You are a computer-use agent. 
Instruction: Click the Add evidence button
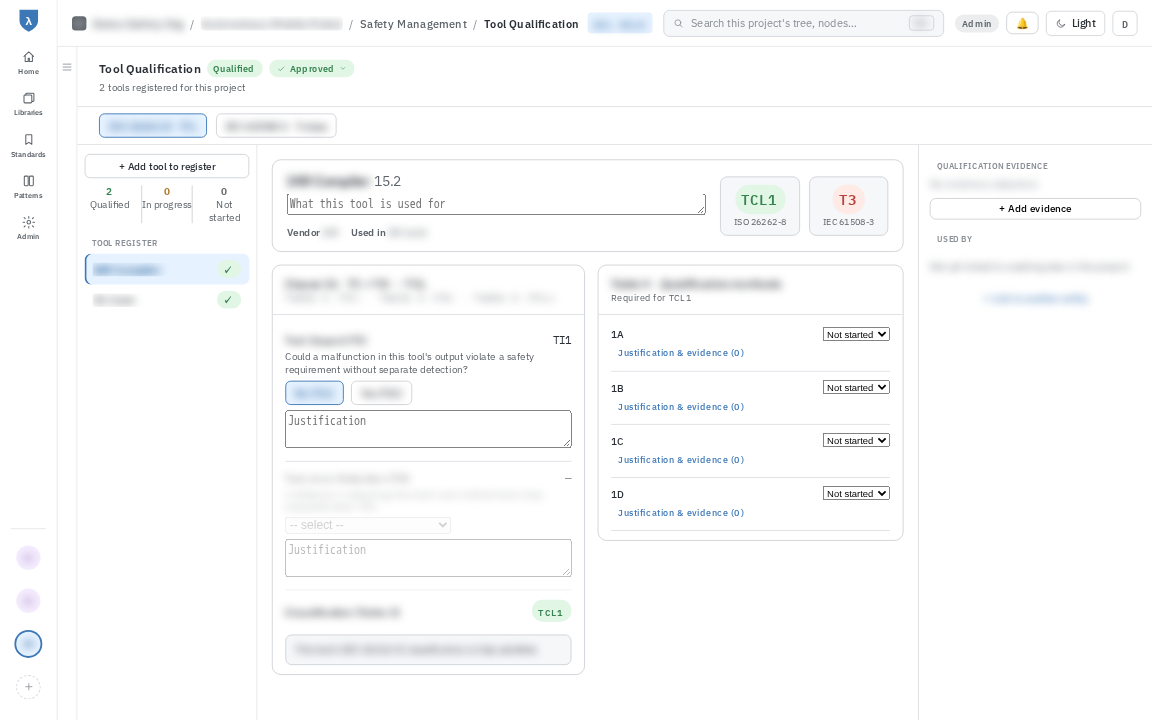(x=1034, y=209)
